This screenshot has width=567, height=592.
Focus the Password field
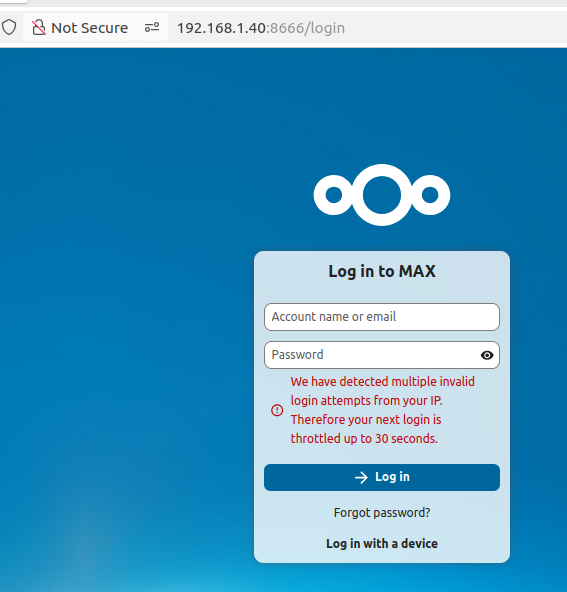[x=382, y=355]
